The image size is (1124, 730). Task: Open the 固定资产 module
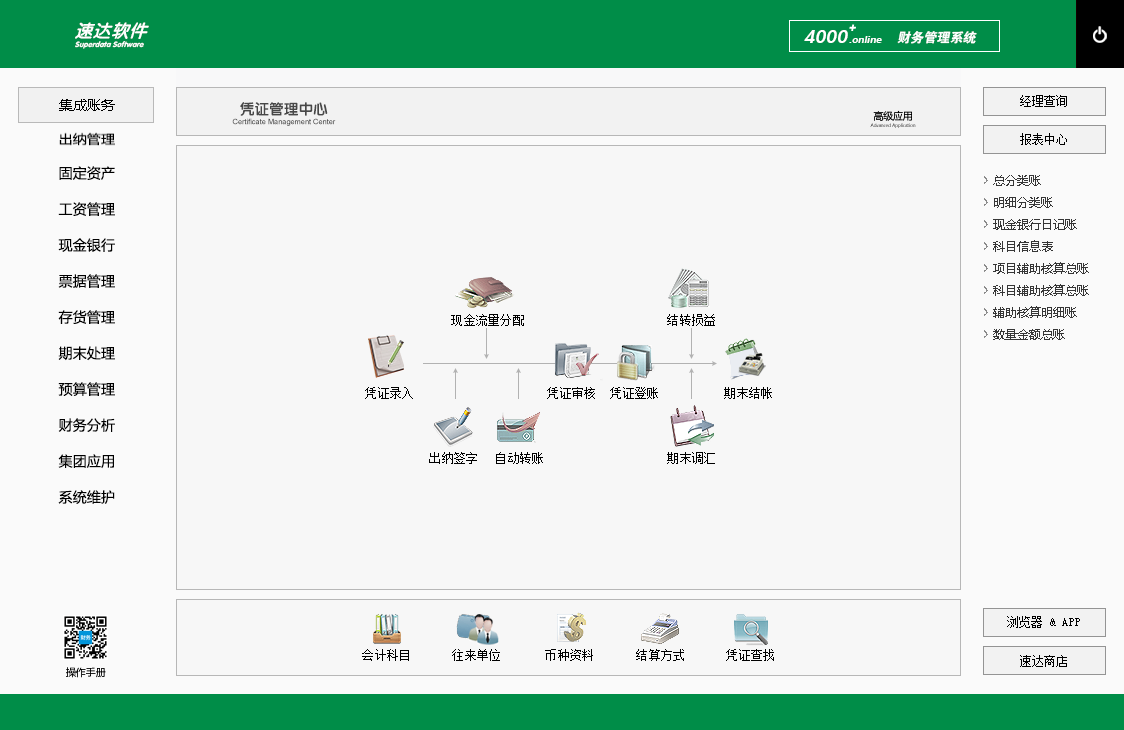[x=86, y=173]
